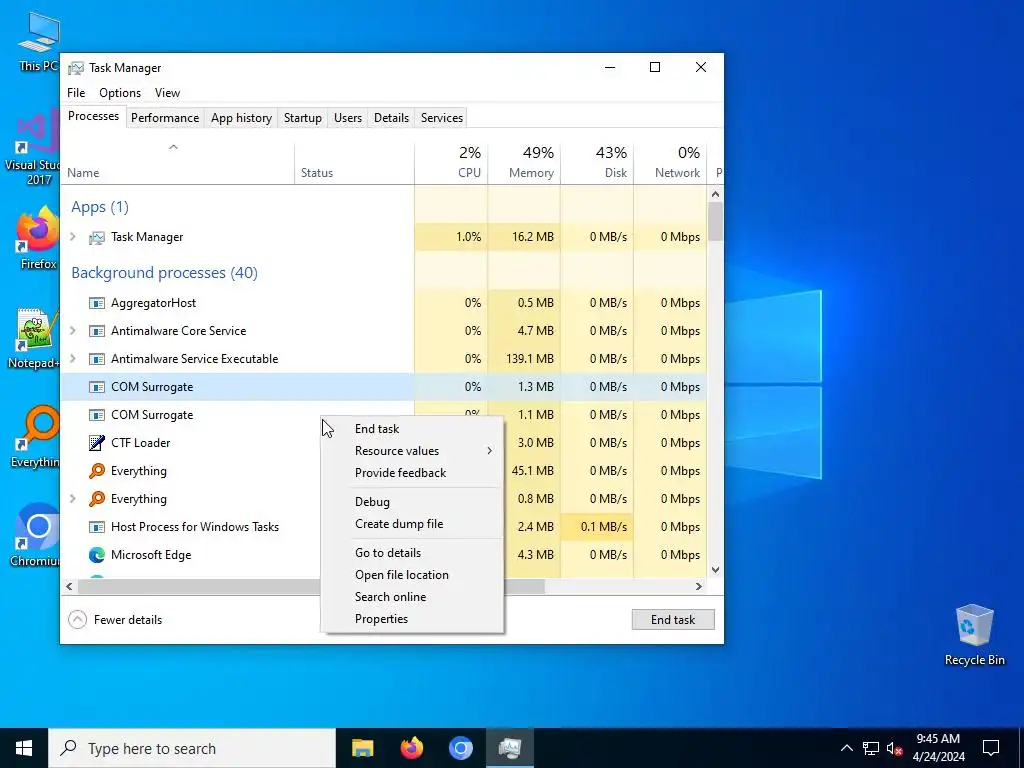1024x768 pixels.
Task: Open Visual Studio 2017 desktop shortcut
Action: (x=33, y=149)
